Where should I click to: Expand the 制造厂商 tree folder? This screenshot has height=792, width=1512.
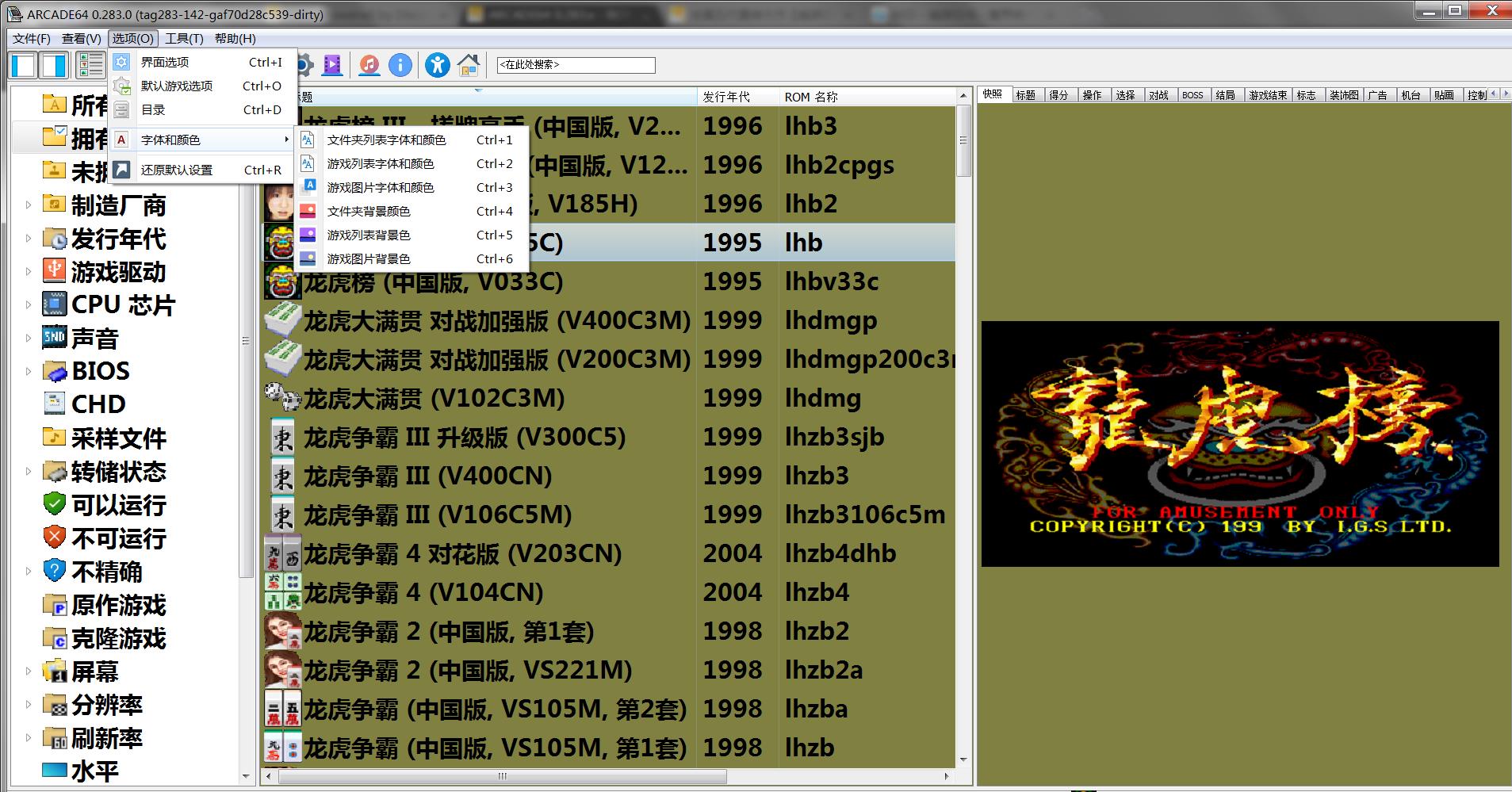pyautogui.click(x=29, y=205)
